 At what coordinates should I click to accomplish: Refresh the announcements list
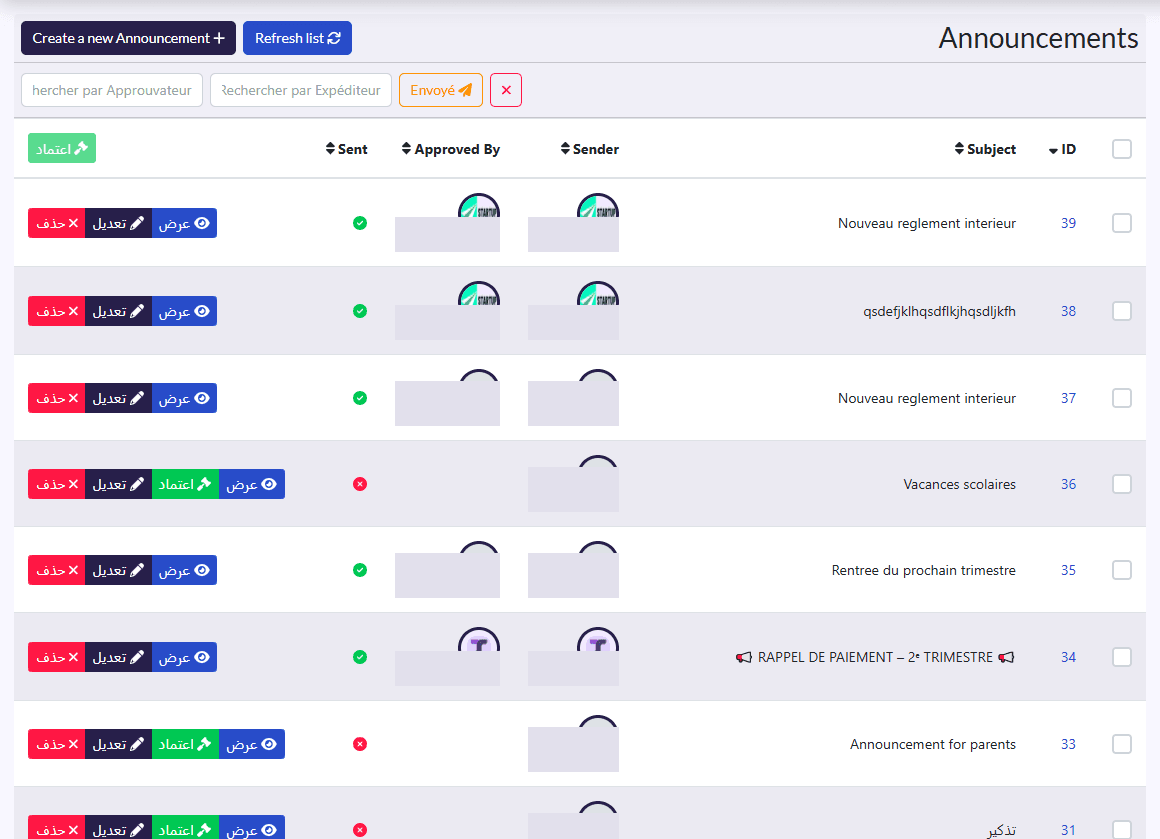tap(297, 38)
